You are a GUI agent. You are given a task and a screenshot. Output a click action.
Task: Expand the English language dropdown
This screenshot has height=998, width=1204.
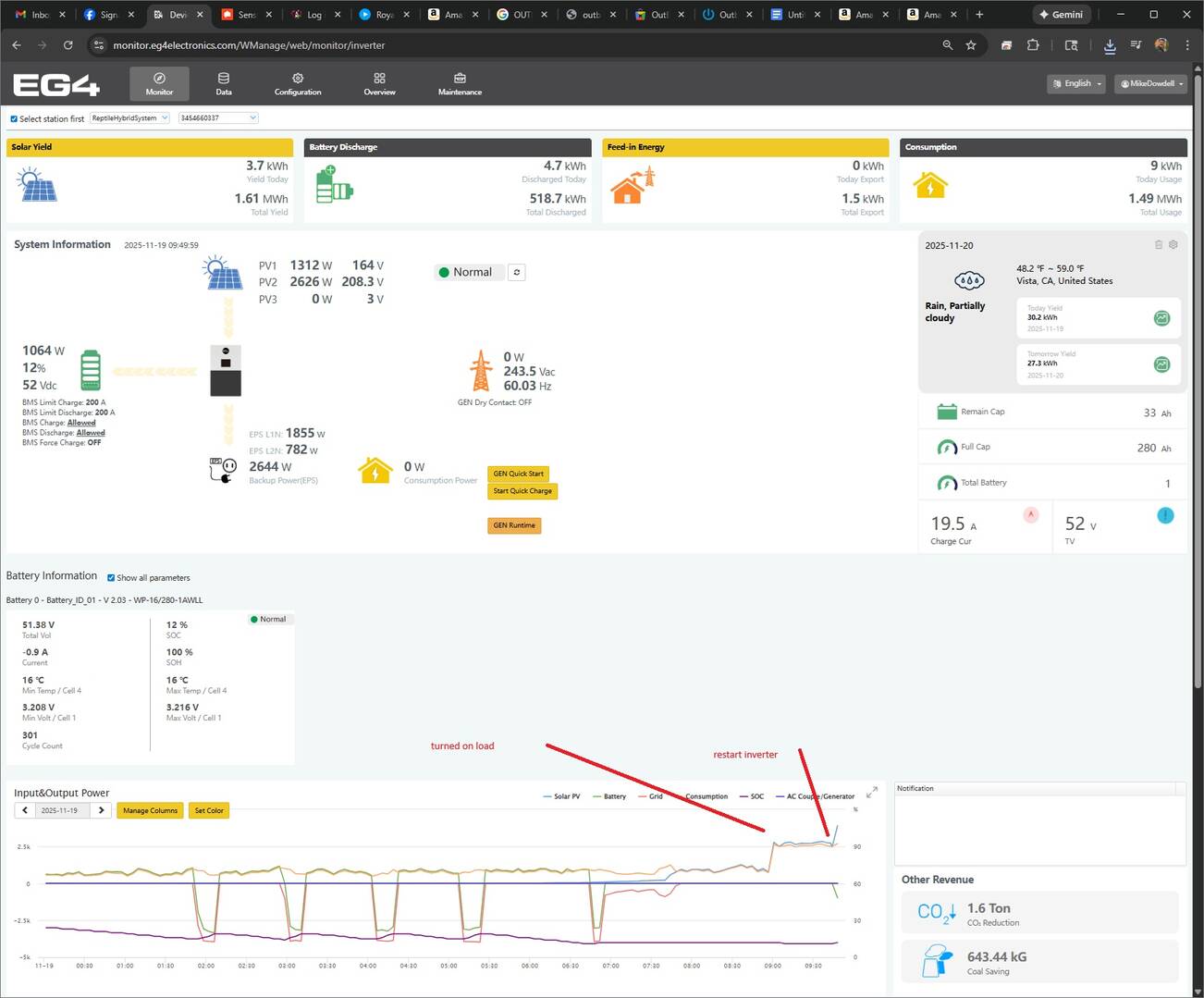(1077, 83)
